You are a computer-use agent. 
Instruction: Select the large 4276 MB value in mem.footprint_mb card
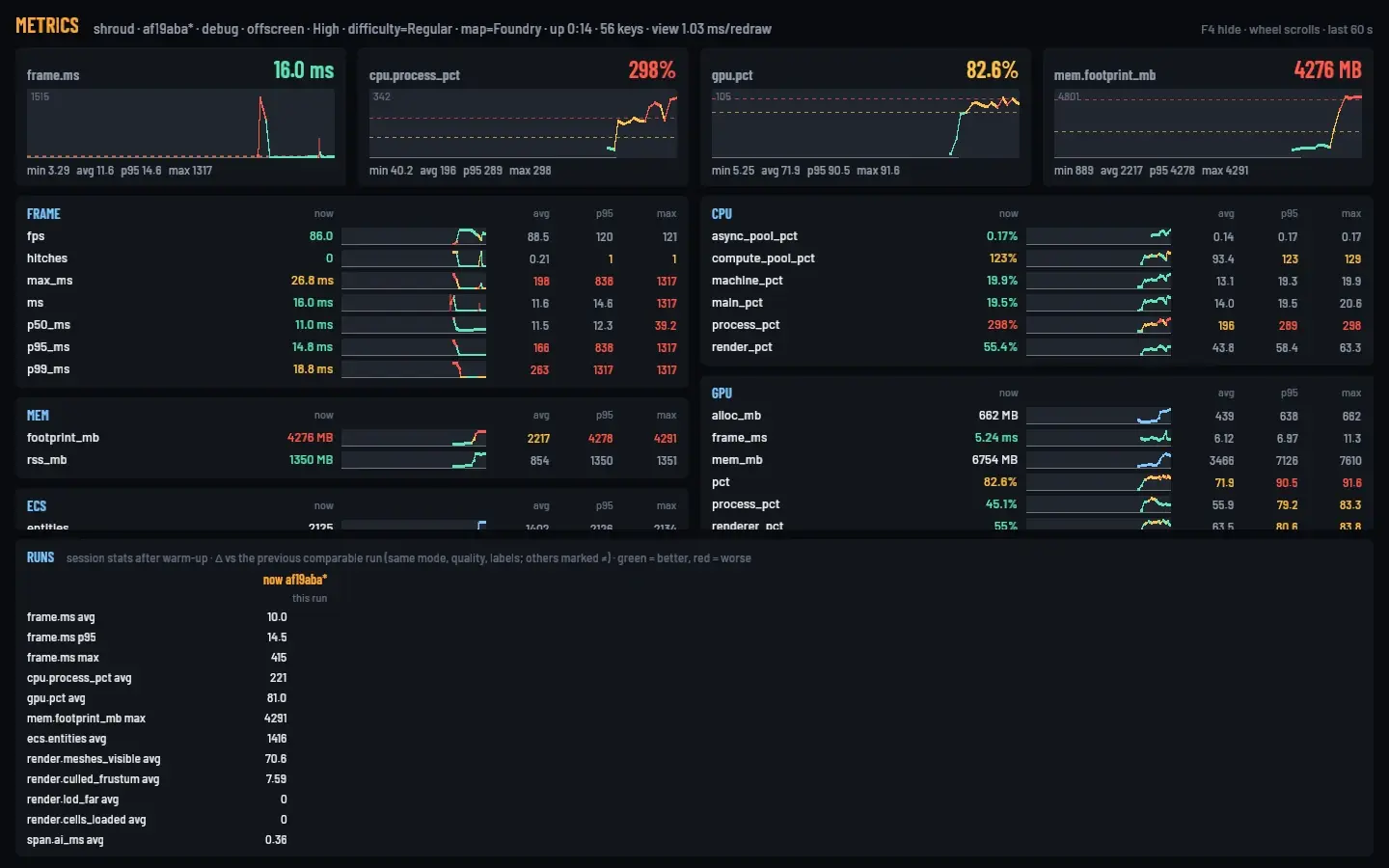click(x=1327, y=69)
